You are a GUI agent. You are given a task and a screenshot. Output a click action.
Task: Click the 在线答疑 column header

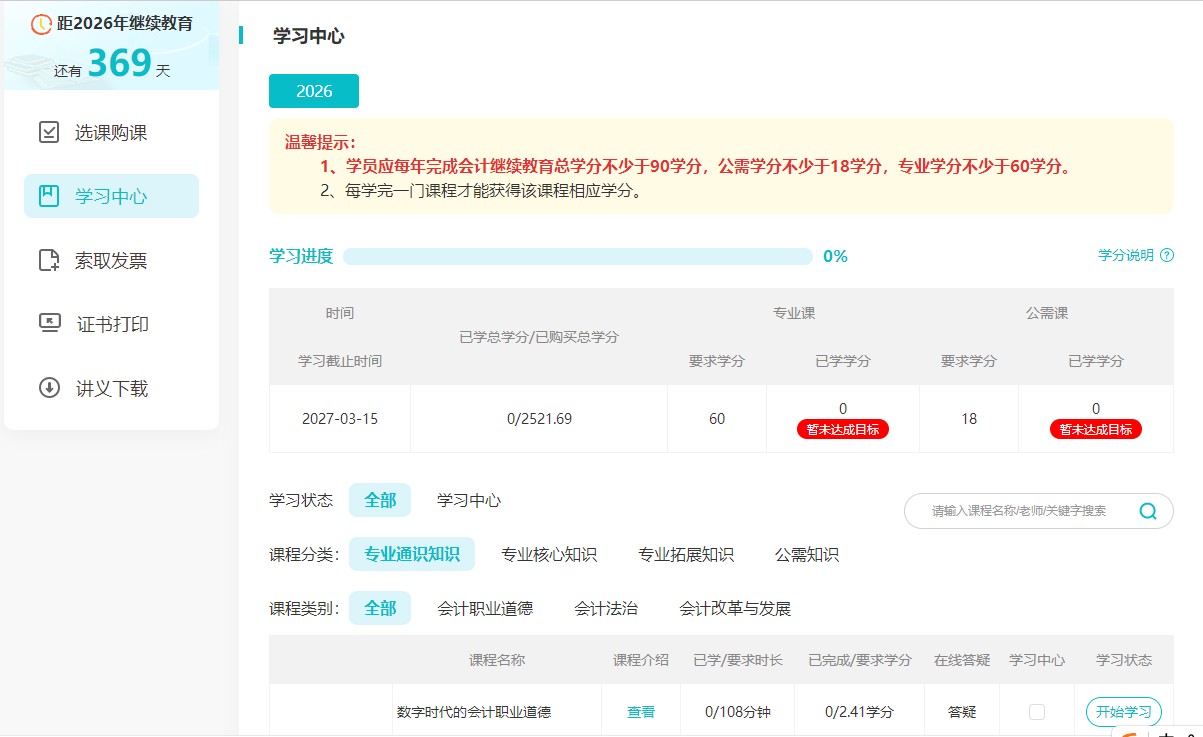coord(962,660)
